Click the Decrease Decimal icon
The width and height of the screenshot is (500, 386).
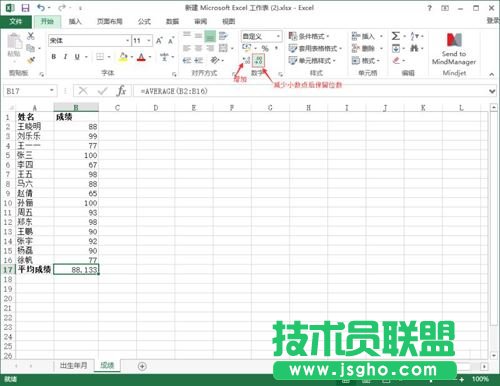[x=258, y=60]
